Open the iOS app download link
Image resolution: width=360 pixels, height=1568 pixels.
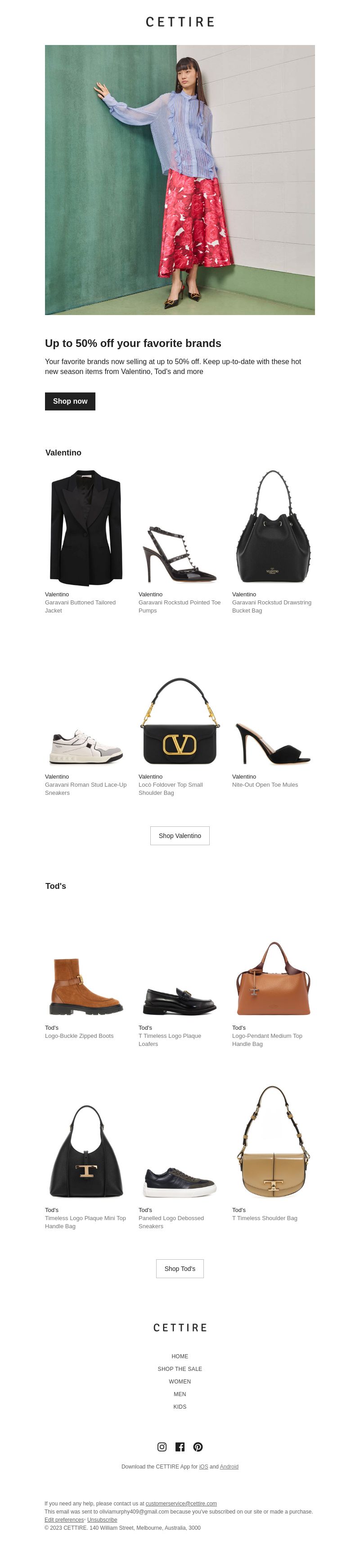click(x=204, y=1466)
